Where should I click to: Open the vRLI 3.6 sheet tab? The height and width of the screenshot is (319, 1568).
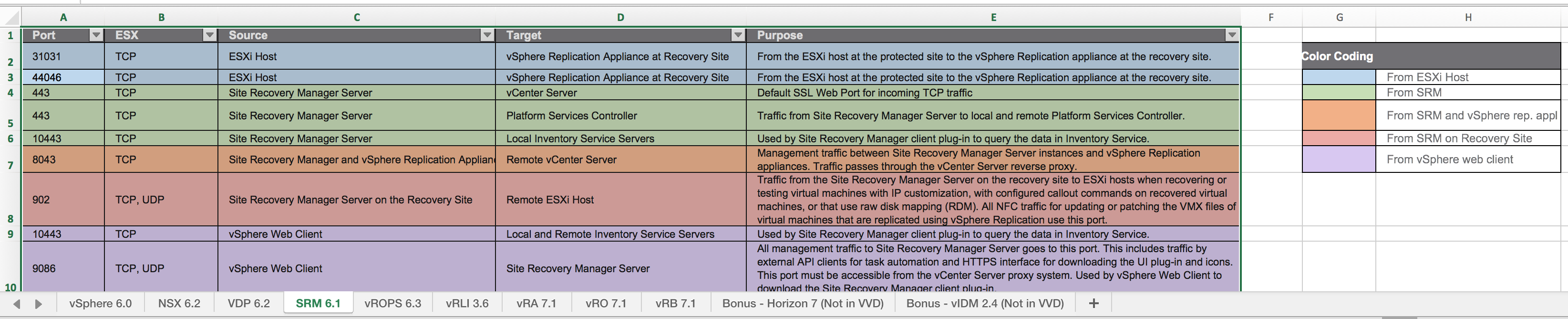[467, 303]
